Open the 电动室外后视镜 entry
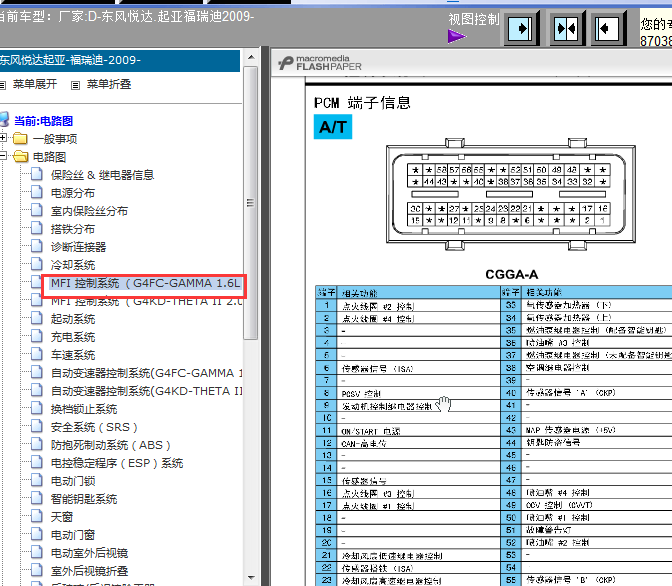 [x=89, y=553]
